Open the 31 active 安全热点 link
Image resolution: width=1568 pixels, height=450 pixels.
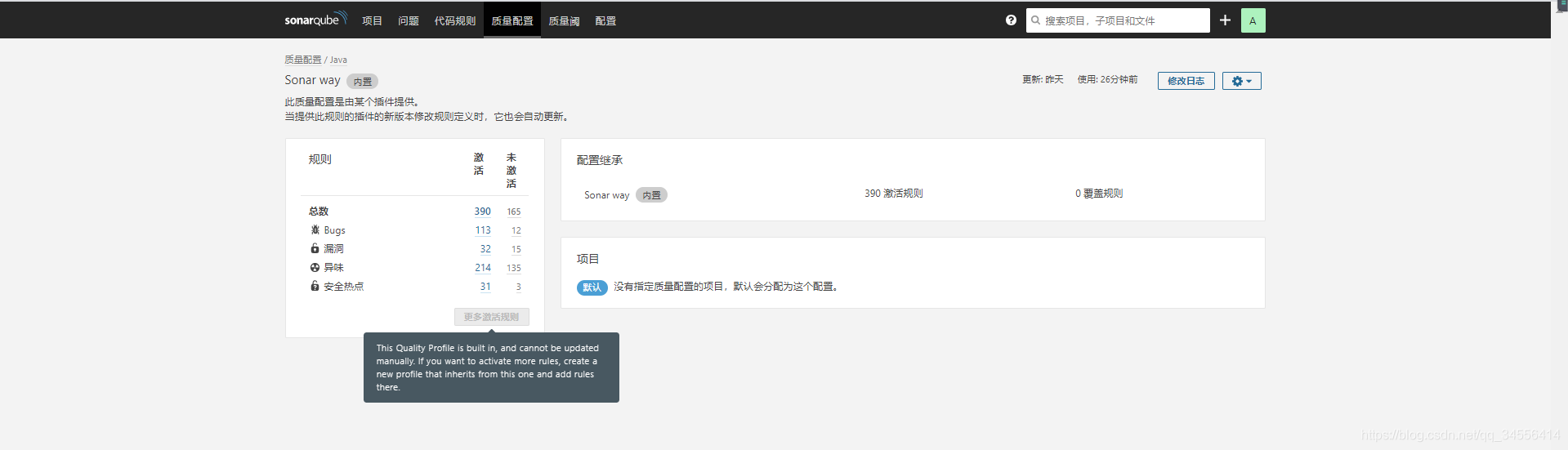(x=485, y=287)
